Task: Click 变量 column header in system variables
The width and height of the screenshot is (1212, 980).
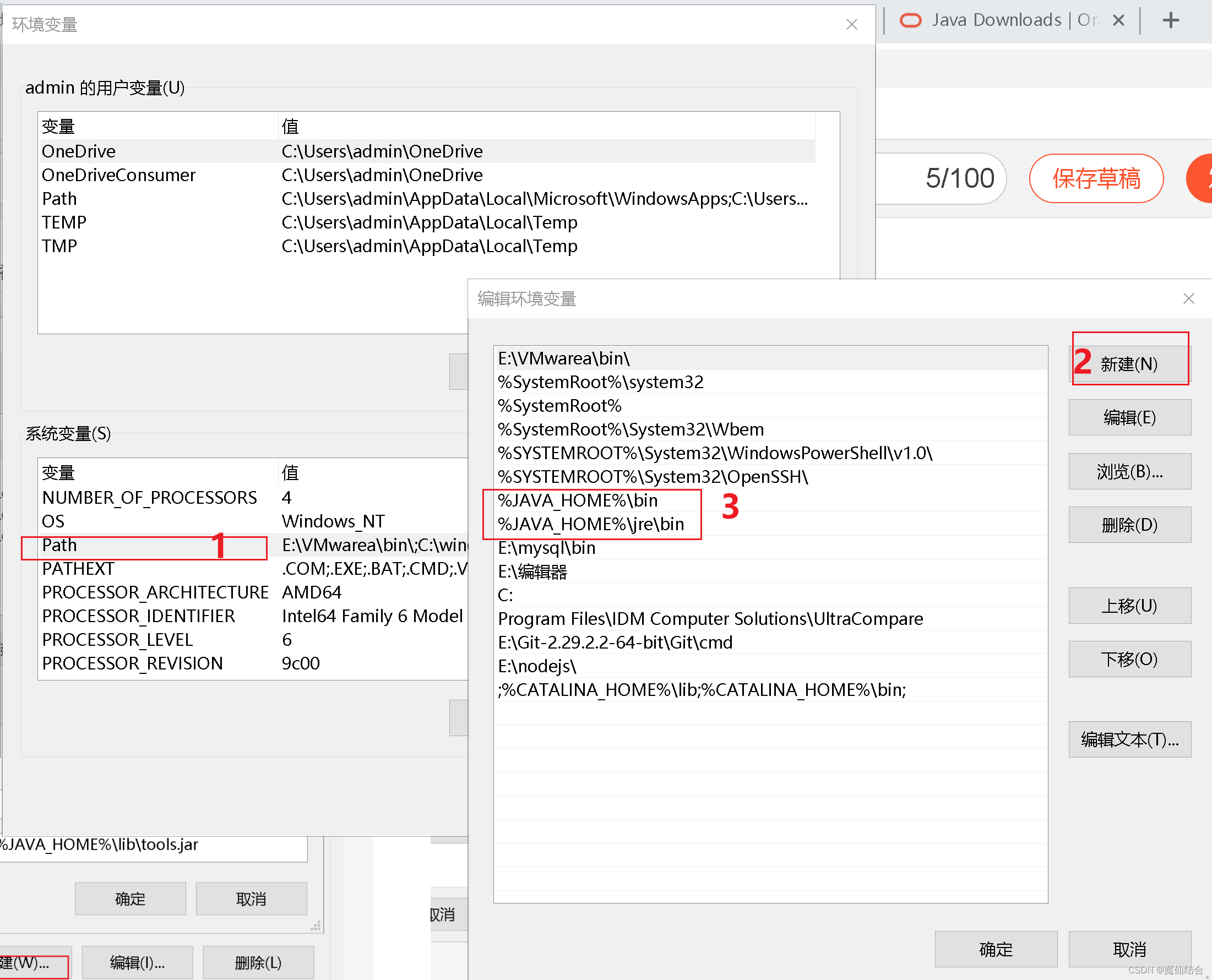Action: click(159, 473)
